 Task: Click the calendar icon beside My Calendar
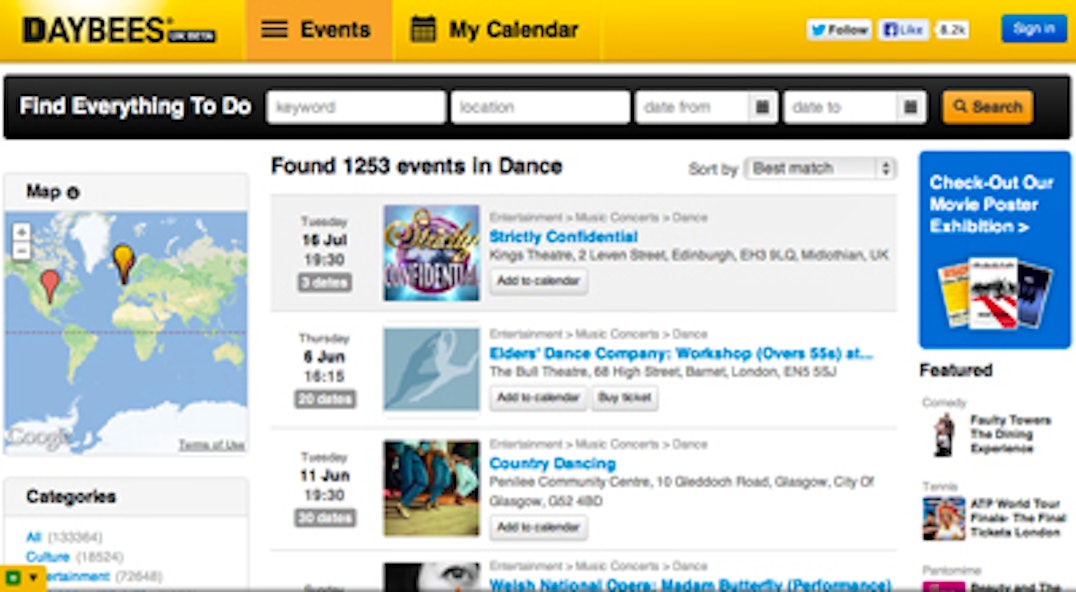(x=423, y=29)
